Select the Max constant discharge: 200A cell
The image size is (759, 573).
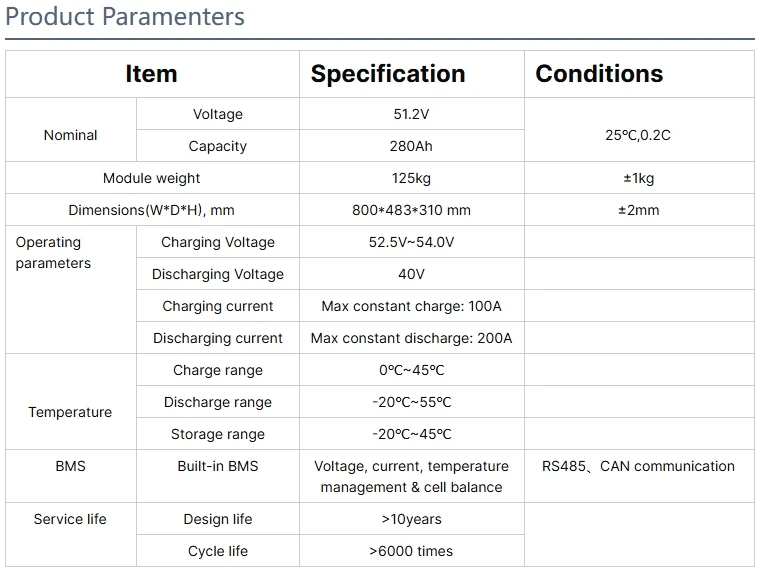click(x=411, y=338)
